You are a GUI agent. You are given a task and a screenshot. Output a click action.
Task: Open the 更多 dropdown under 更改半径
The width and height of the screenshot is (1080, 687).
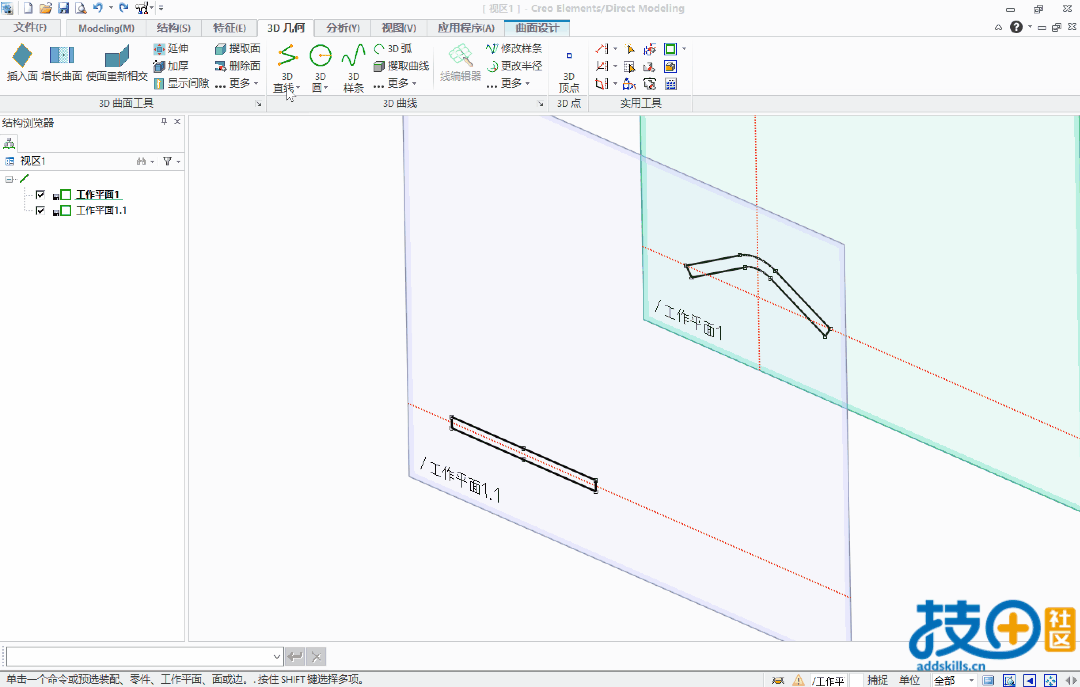pyautogui.click(x=509, y=83)
